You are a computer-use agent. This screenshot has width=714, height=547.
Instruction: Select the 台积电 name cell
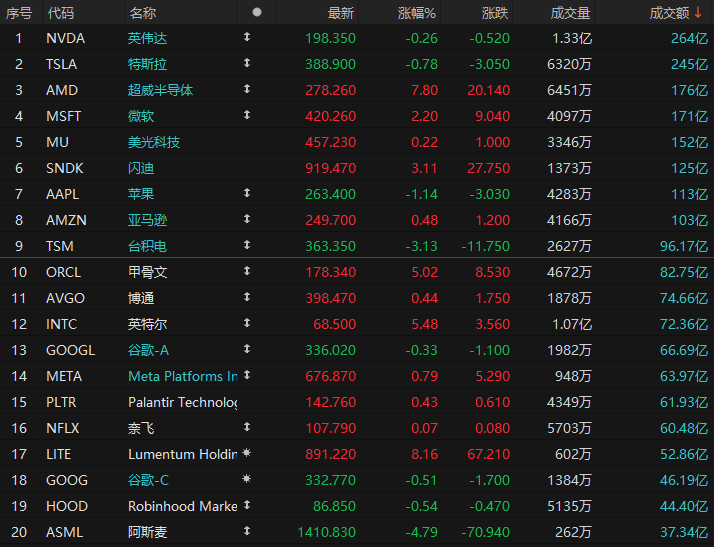(147, 246)
